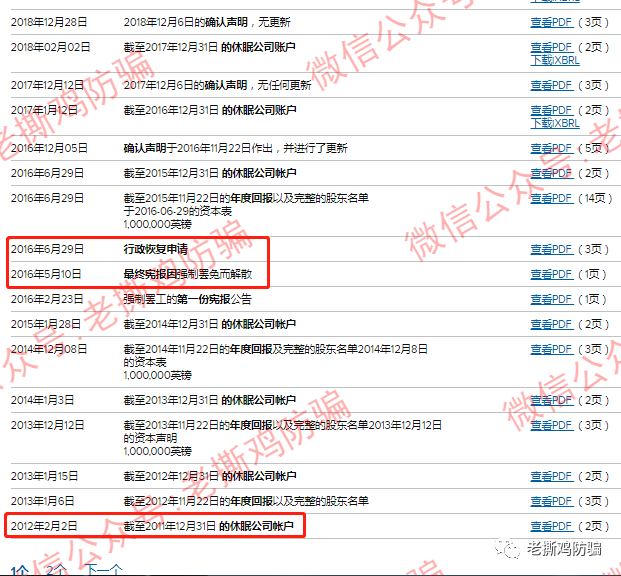Select the date 2013年12月12日
The height and width of the screenshot is (576, 621).
coord(47,425)
